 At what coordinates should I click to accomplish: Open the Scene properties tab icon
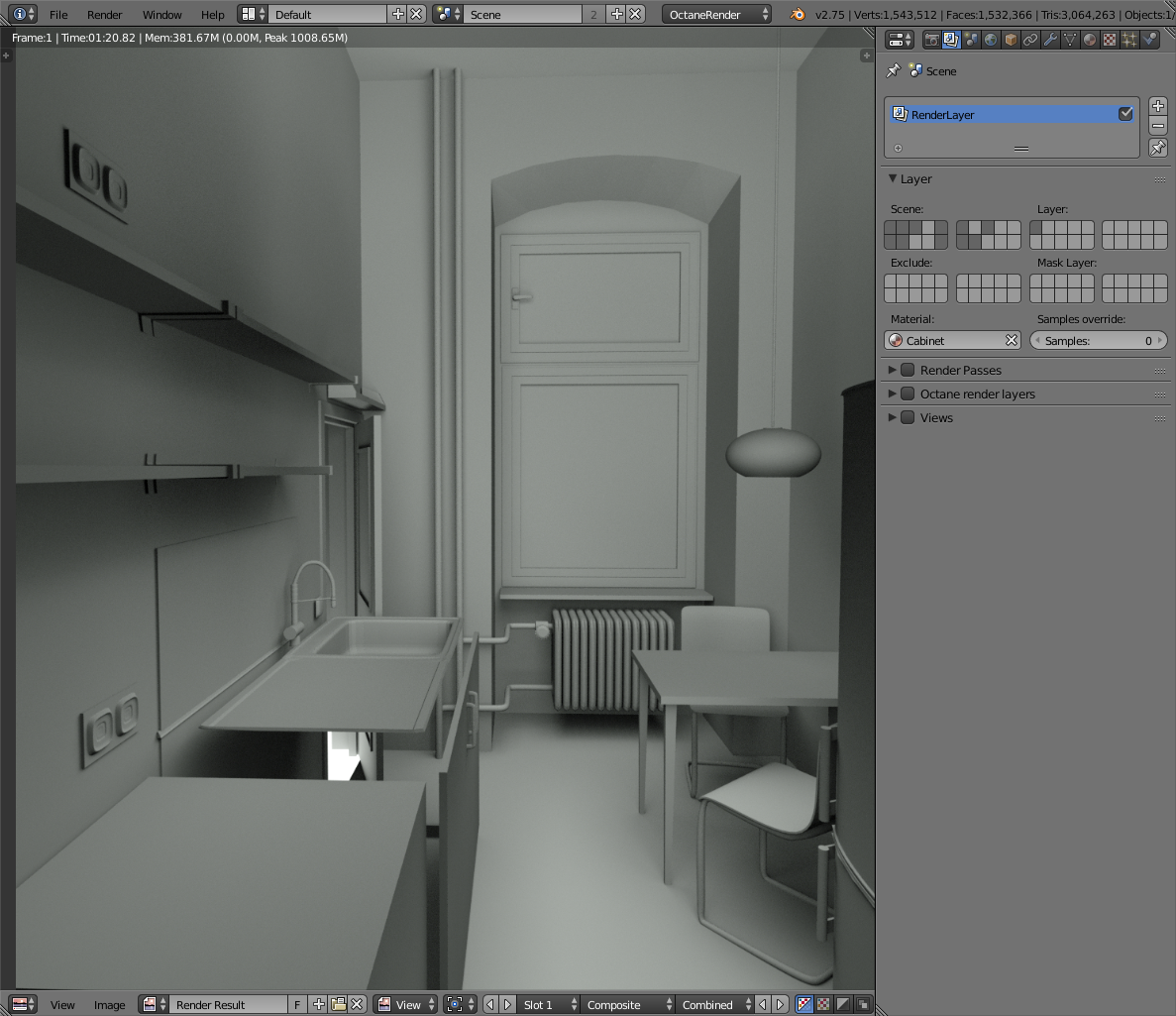(x=971, y=40)
